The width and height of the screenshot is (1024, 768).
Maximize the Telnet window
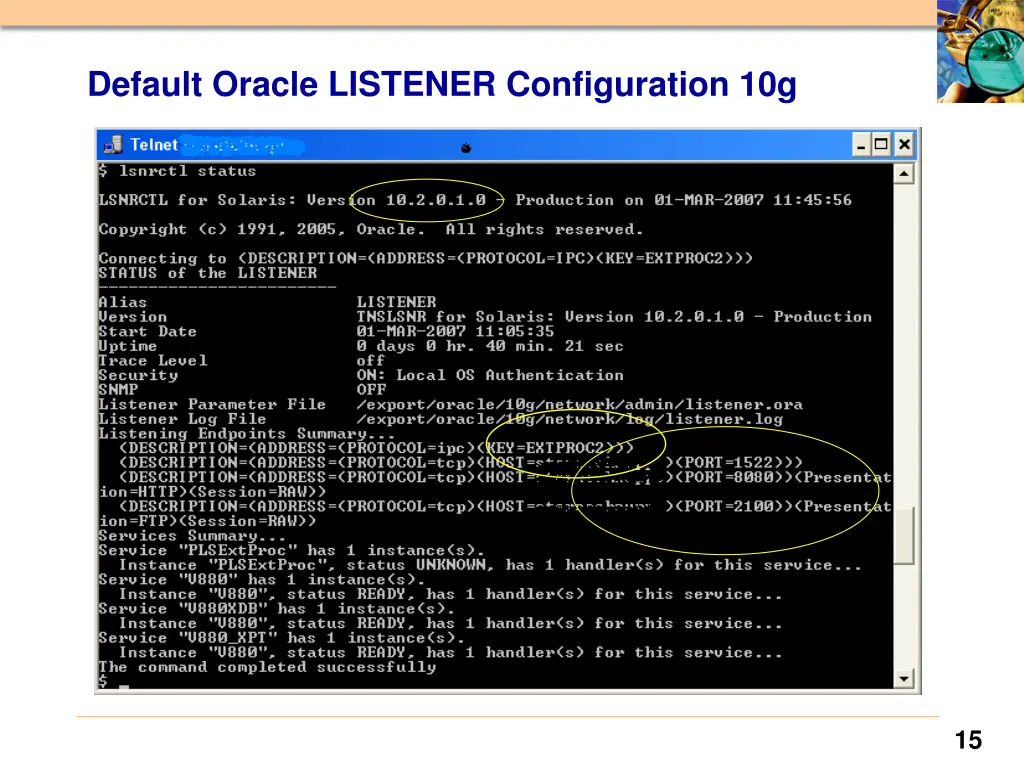(x=881, y=144)
